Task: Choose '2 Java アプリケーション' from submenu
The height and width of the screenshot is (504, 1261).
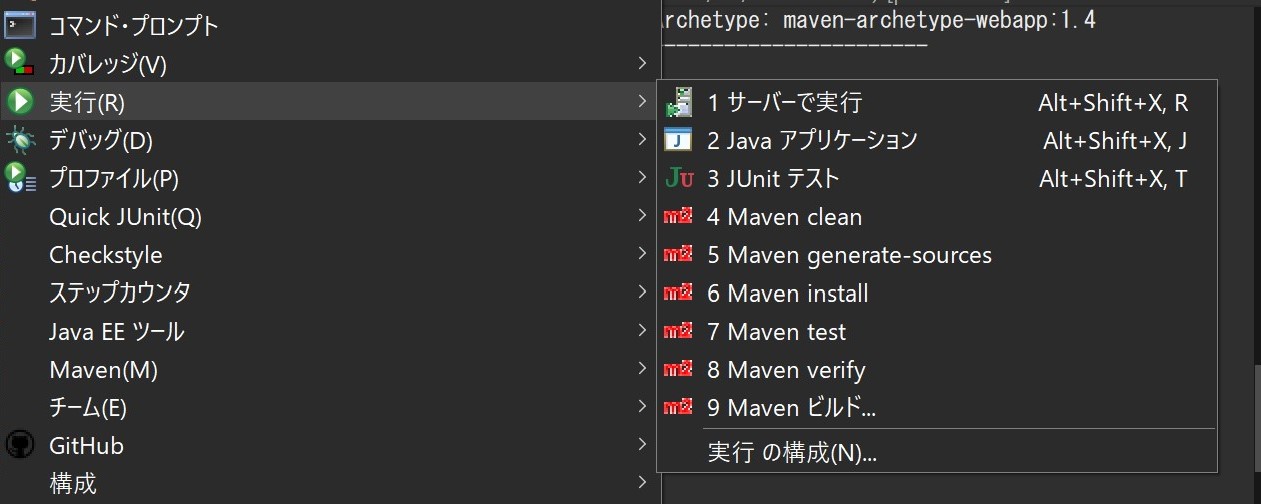Action: [x=937, y=140]
